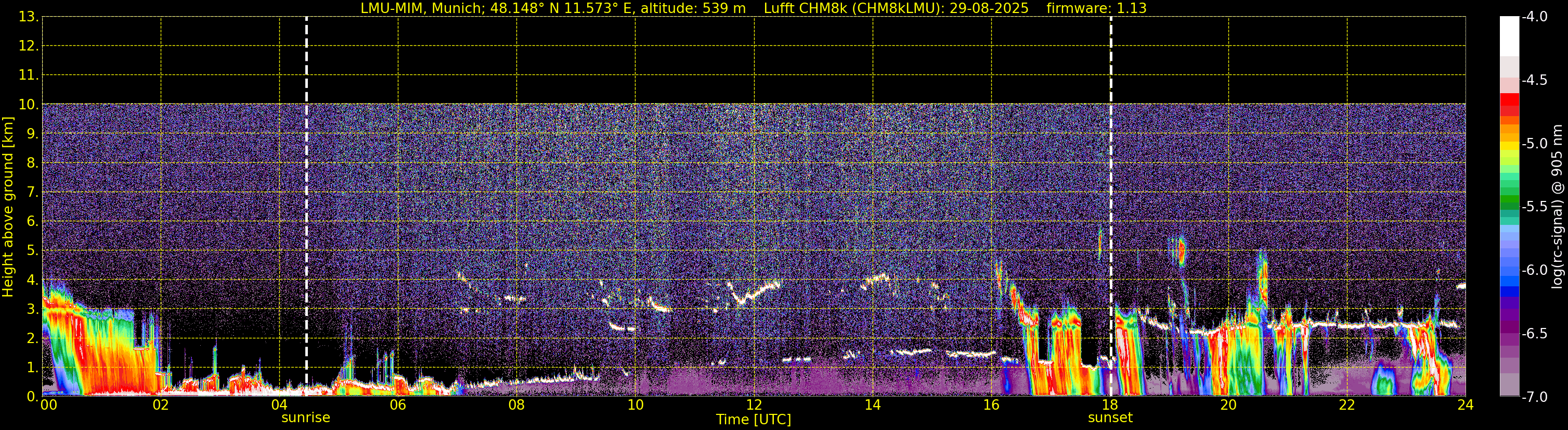
Task: Click the time axis tick label '14'
Action: [873, 405]
